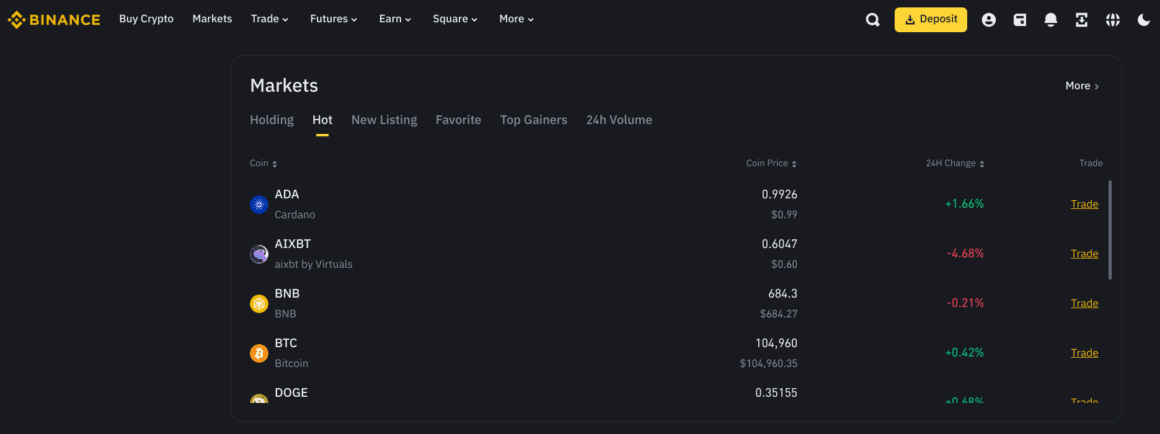
Task: Select the Hot tab
Action: [x=323, y=120]
